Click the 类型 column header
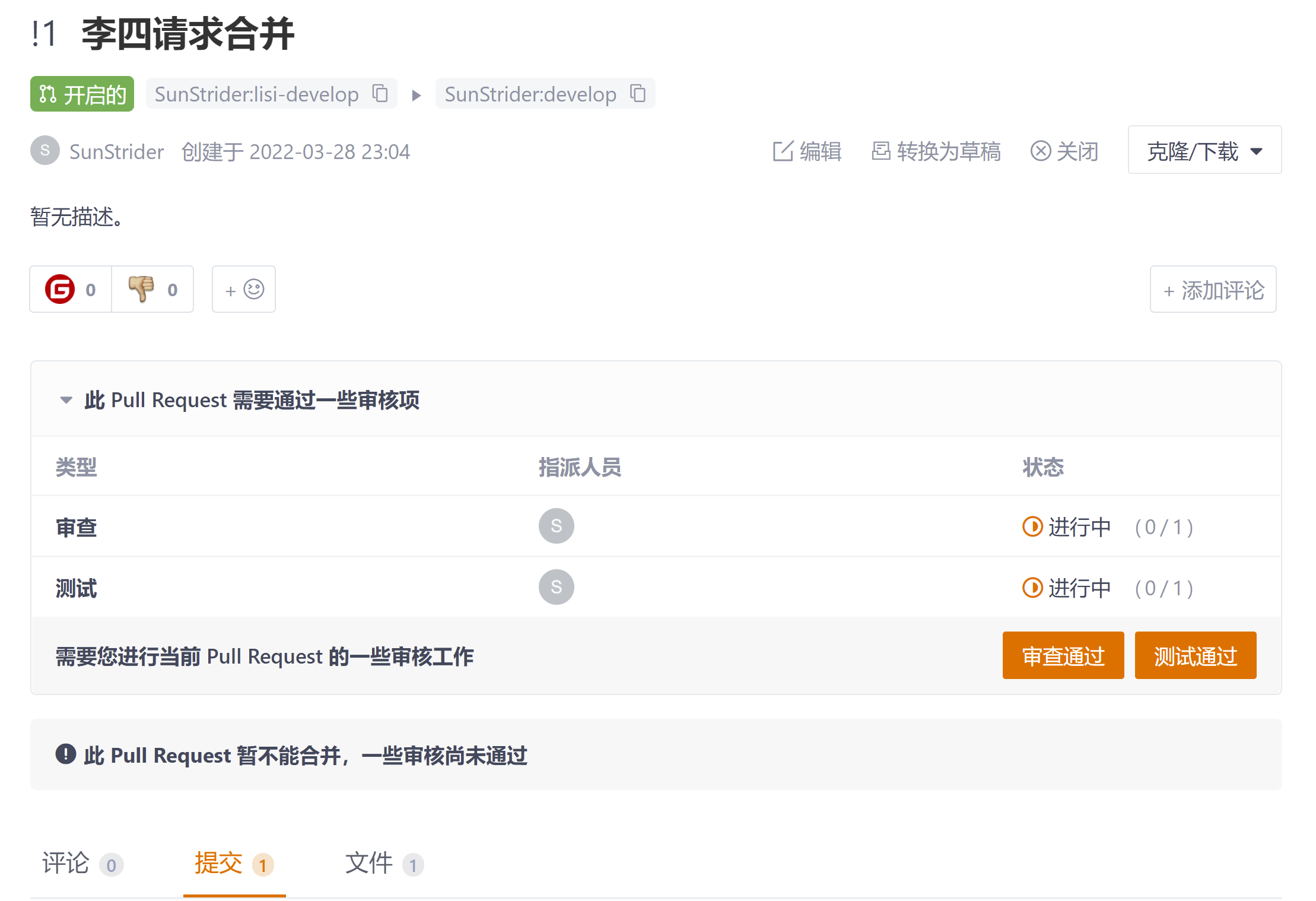The width and height of the screenshot is (1316, 901). [76, 467]
